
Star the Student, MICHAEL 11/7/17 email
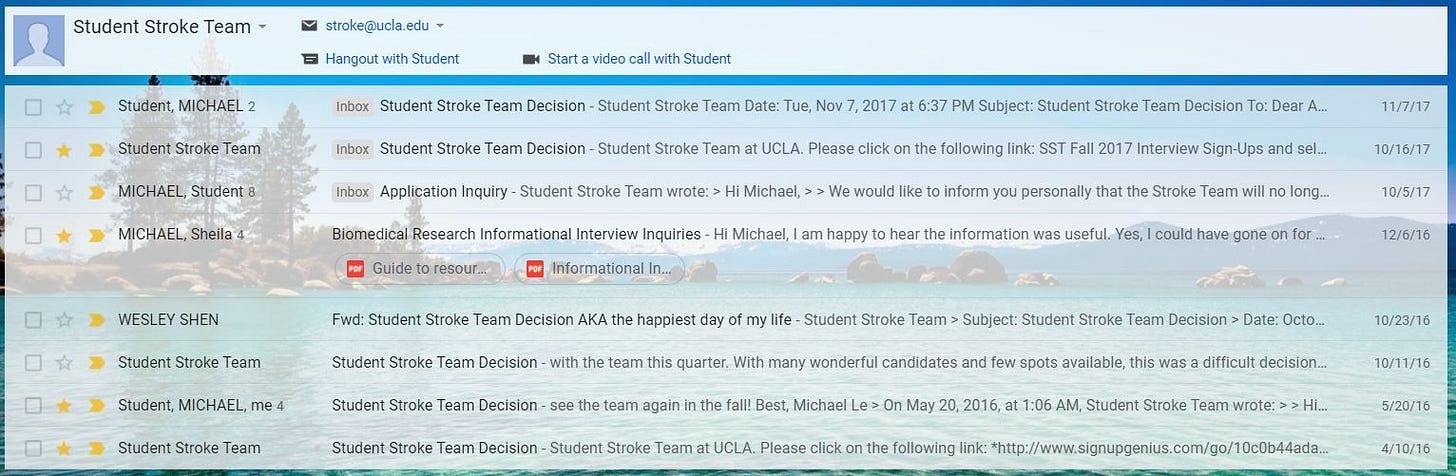64,106
